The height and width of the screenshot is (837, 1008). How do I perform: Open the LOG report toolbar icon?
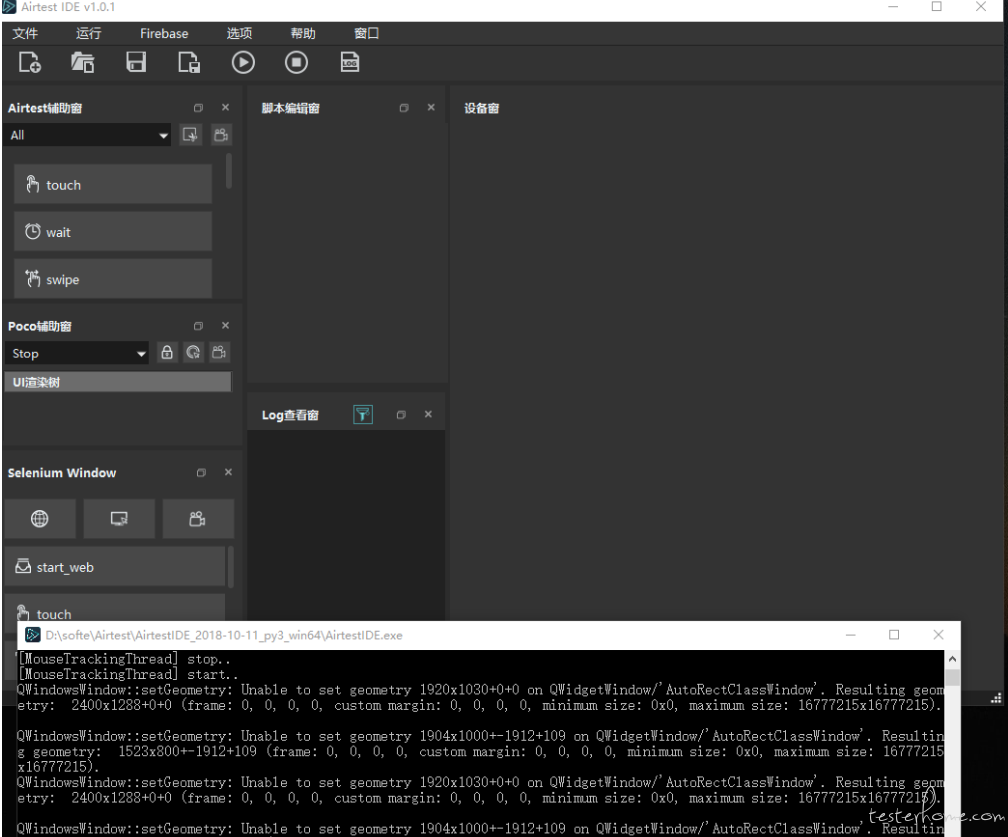(x=350, y=62)
